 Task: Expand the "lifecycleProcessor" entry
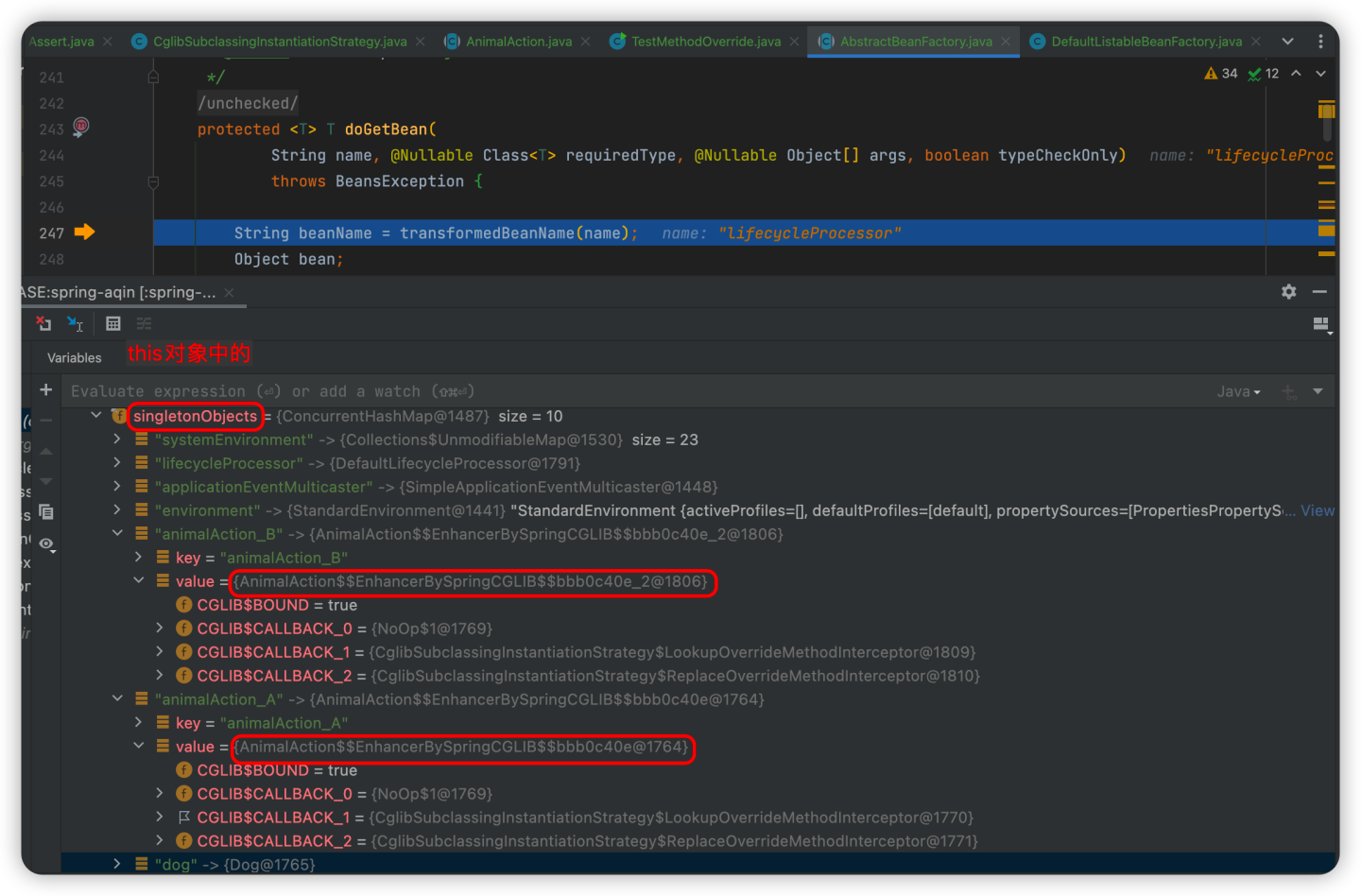[x=117, y=463]
